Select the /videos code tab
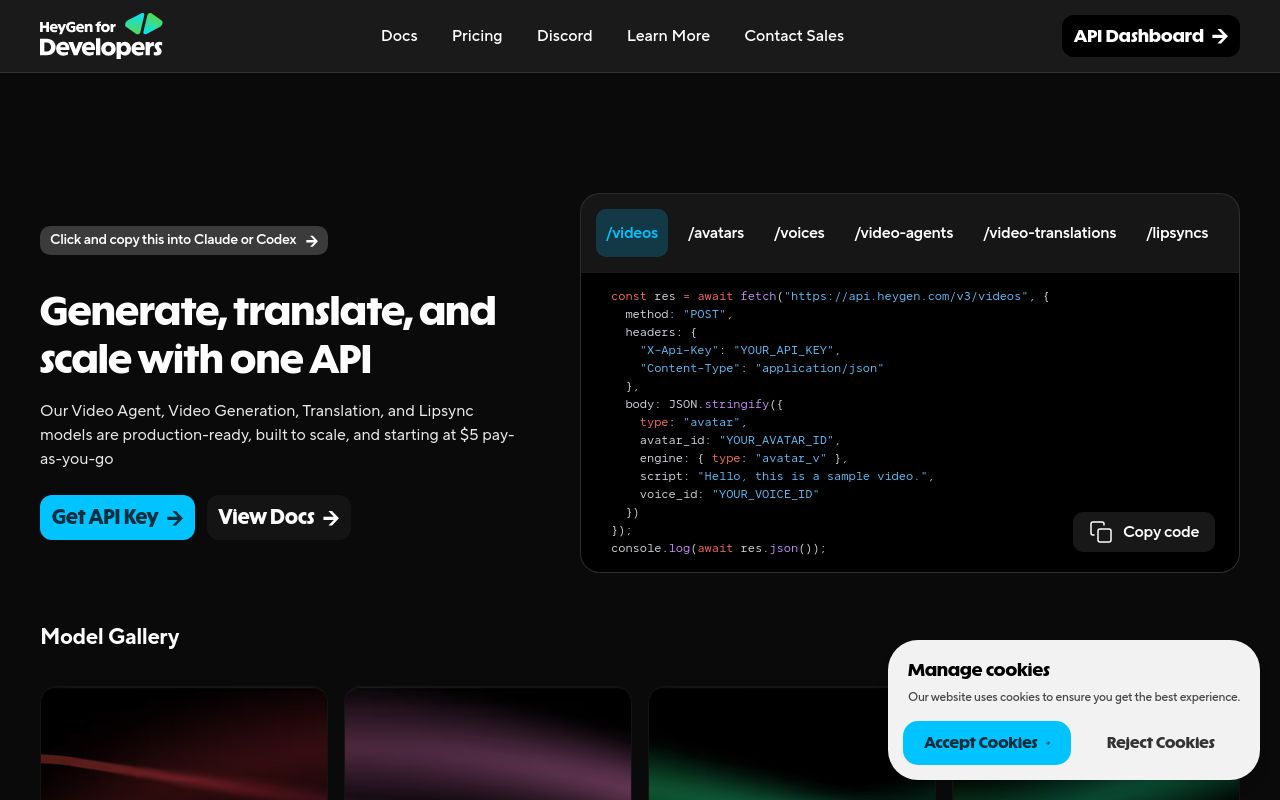Image resolution: width=1280 pixels, height=800 pixels. point(632,233)
